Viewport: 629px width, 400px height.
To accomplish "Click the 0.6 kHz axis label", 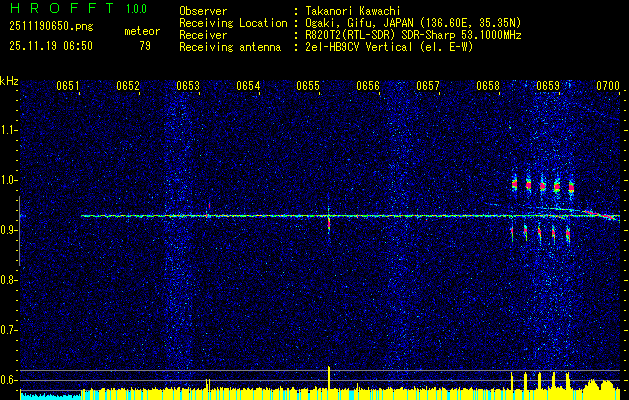I will pyautogui.click(x=8, y=380).
